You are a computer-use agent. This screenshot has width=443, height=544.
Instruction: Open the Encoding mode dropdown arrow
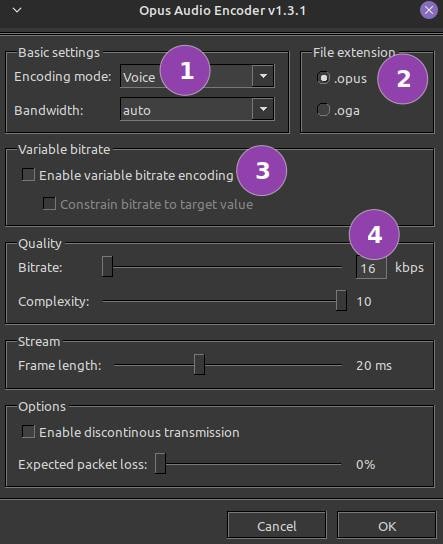pos(263,76)
